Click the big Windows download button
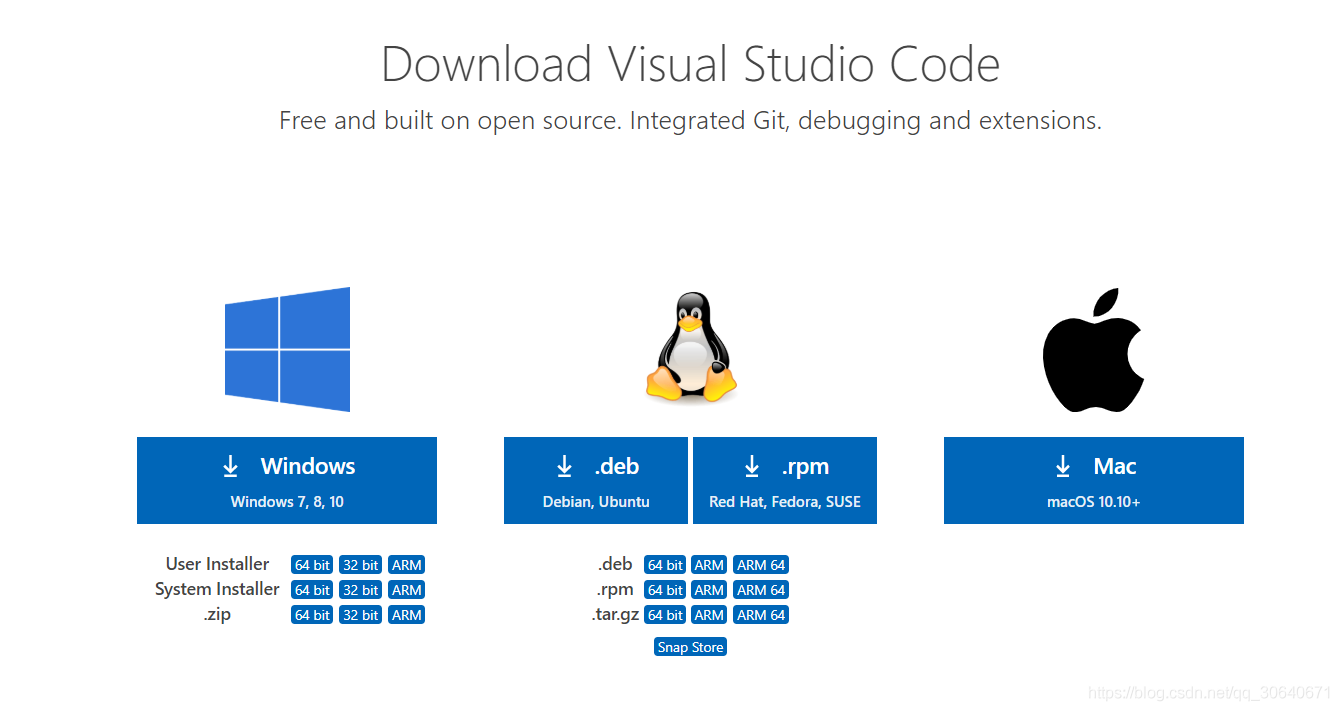The width and height of the screenshot is (1339, 711). (287, 480)
